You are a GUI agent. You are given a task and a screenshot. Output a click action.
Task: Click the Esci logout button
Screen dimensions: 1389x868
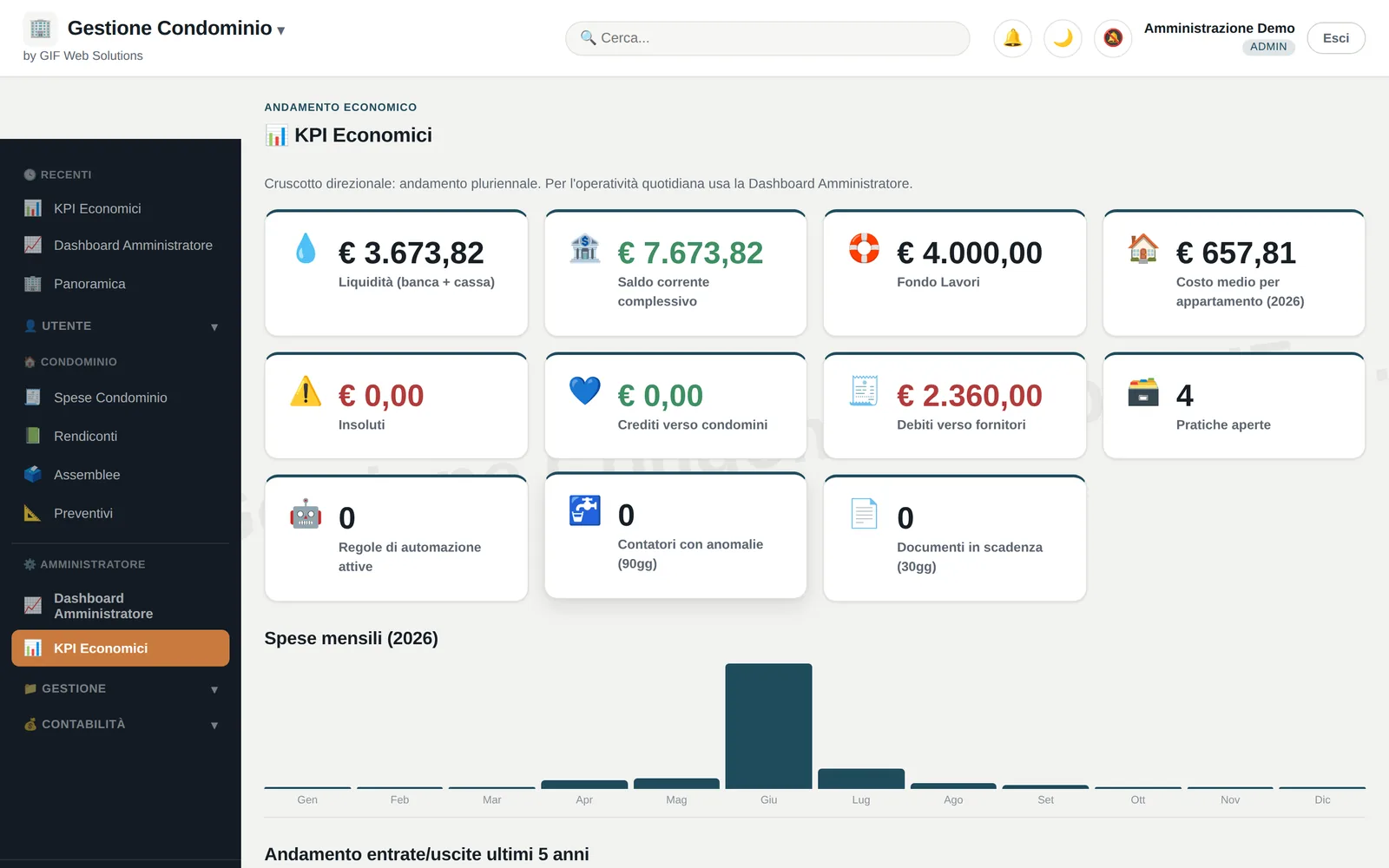click(x=1336, y=38)
